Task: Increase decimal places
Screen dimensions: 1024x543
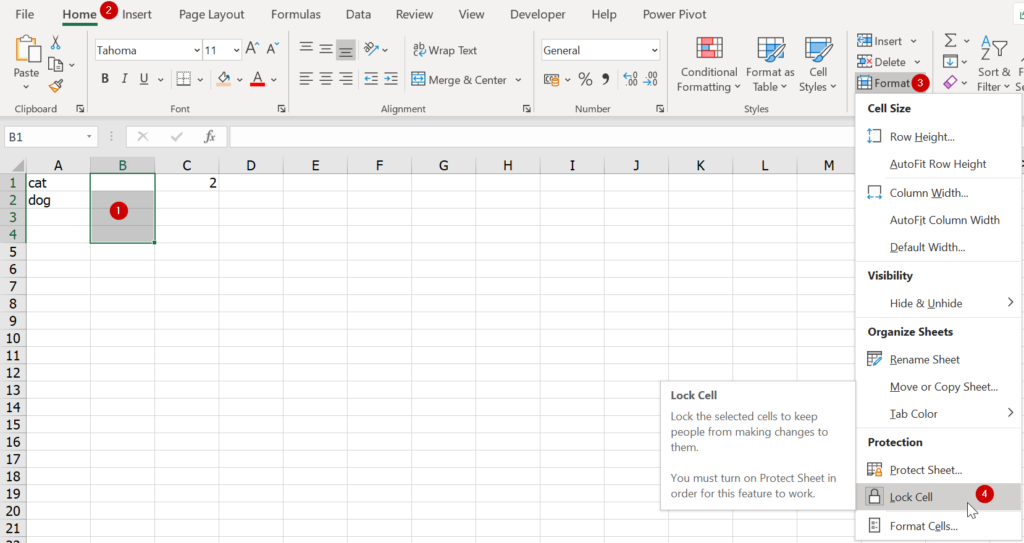Action: tap(630, 80)
